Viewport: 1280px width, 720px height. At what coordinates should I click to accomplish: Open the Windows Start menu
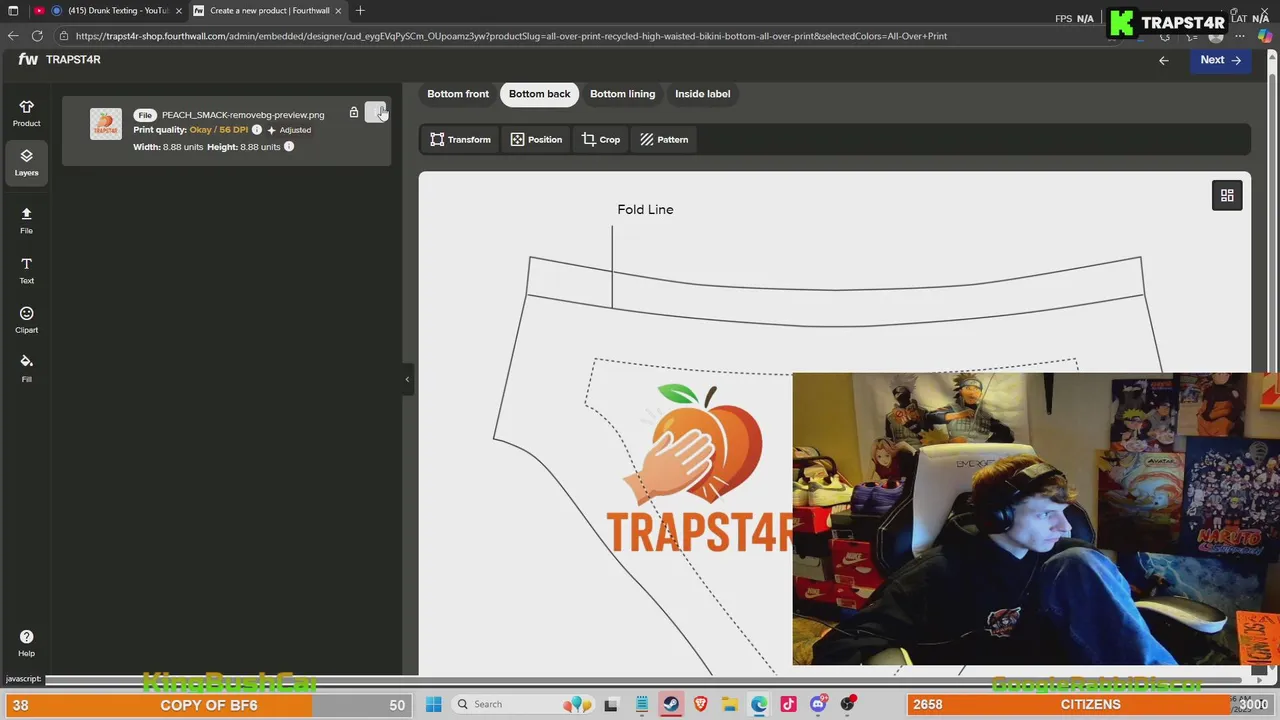click(x=434, y=704)
